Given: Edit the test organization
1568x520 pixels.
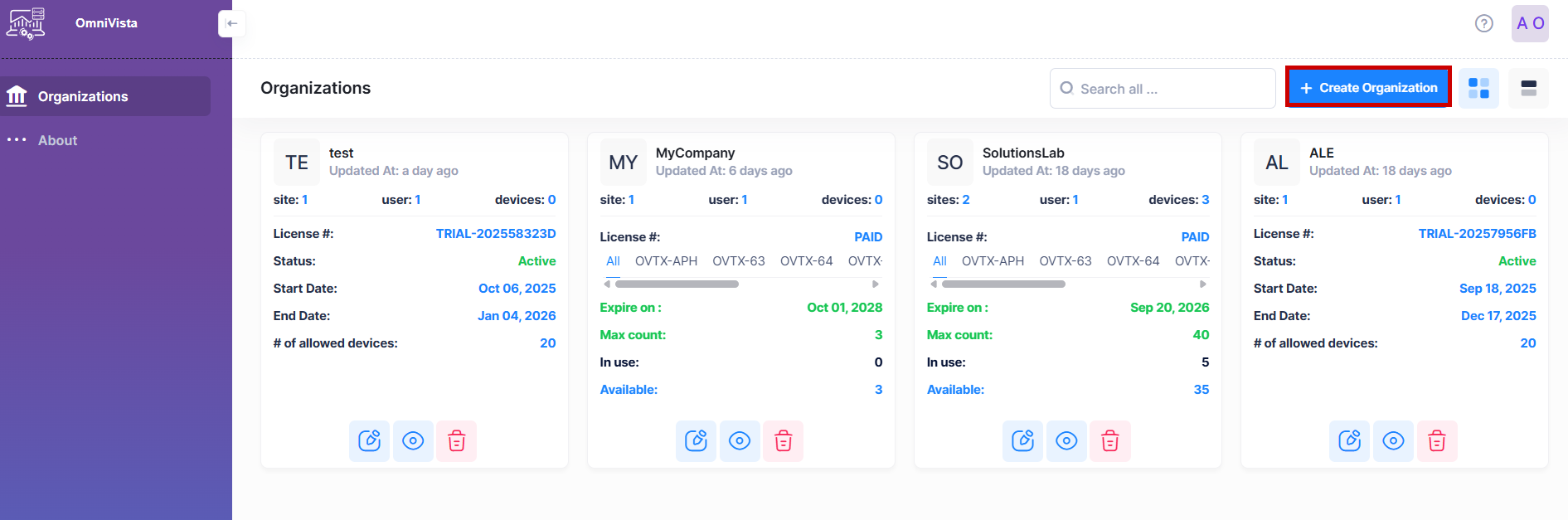Looking at the screenshot, I should (x=369, y=440).
